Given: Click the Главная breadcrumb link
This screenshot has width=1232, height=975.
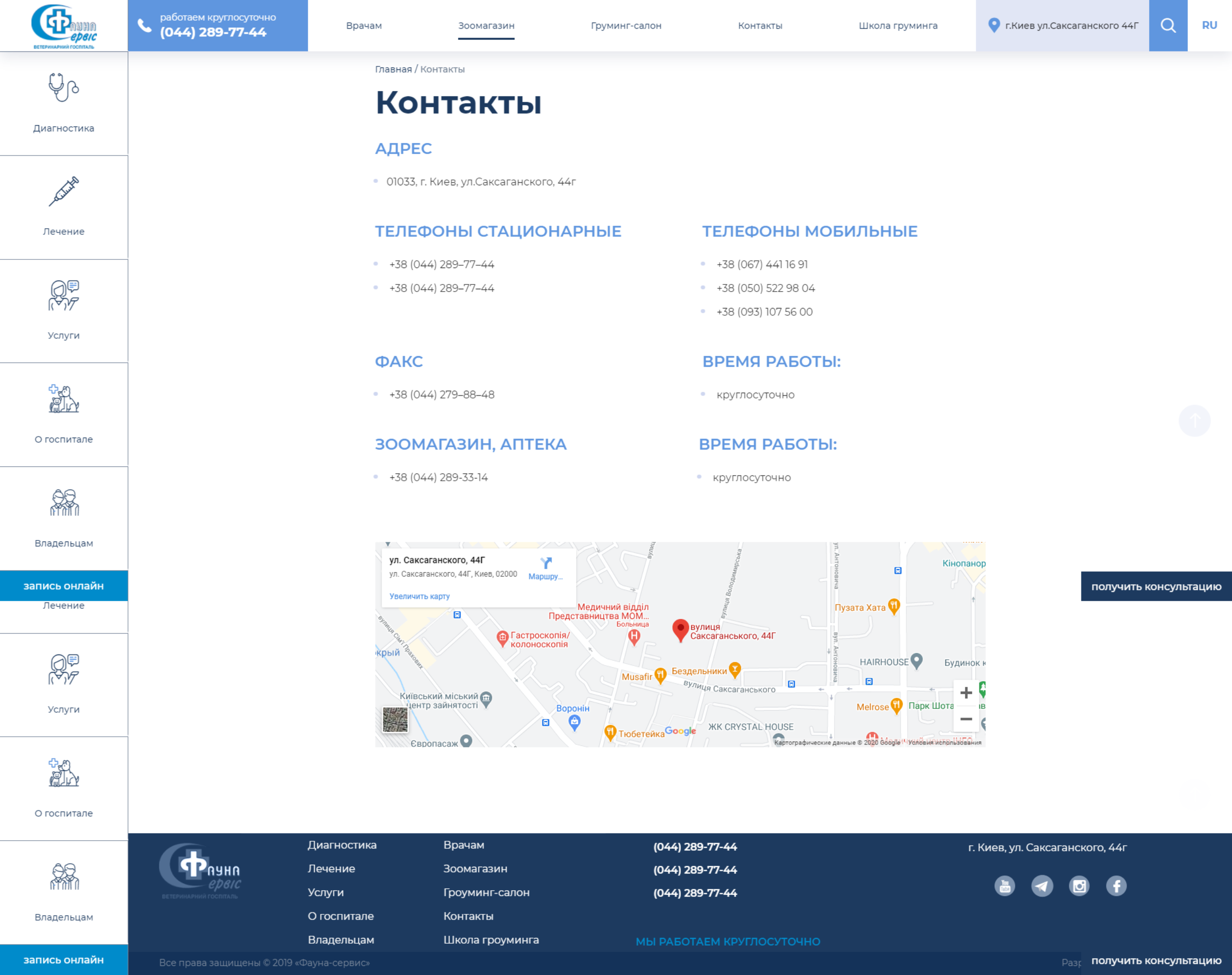Looking at the screenshot, I should (393, 69).
